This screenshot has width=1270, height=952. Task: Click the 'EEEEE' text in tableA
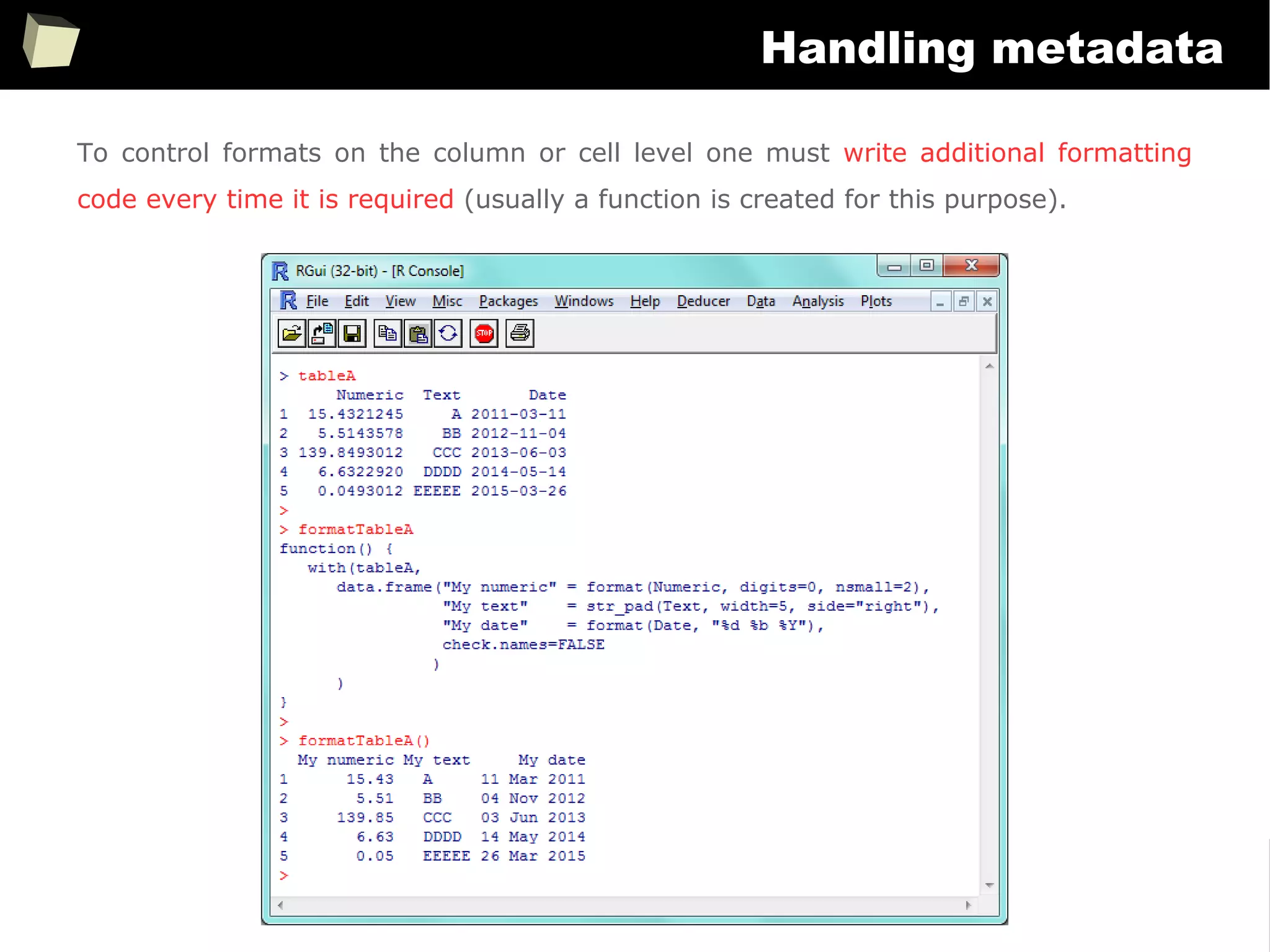pos(437,491)
